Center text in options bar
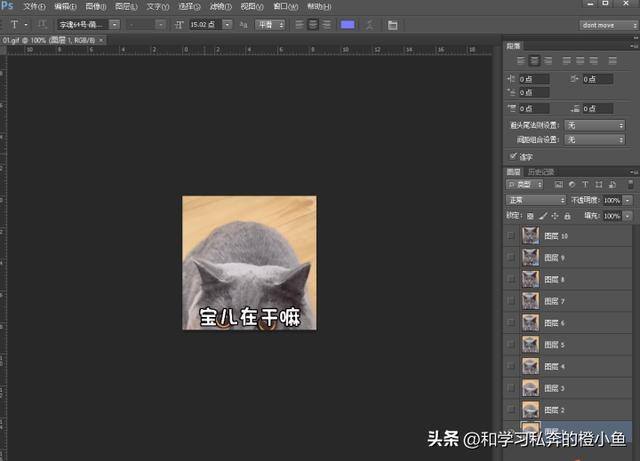 point(313,24)
